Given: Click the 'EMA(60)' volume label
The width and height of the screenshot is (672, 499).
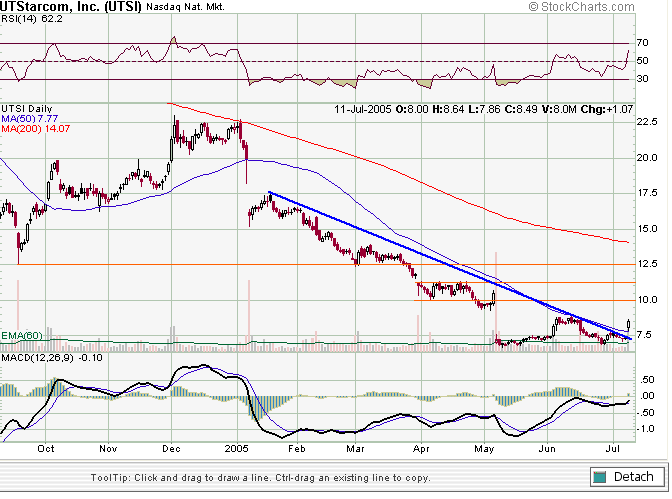Looking at the screenshot, I should pos(22,336).
